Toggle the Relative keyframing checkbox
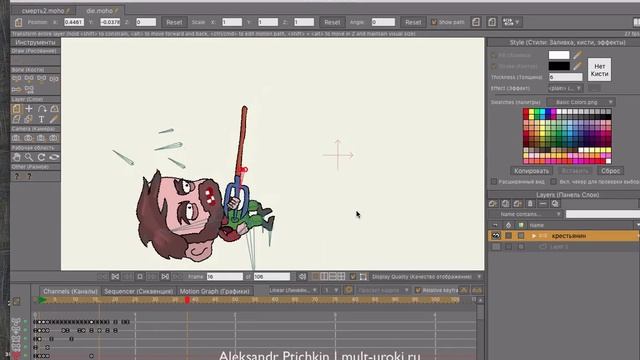This screenshot has width=640, height=360. 418,290
